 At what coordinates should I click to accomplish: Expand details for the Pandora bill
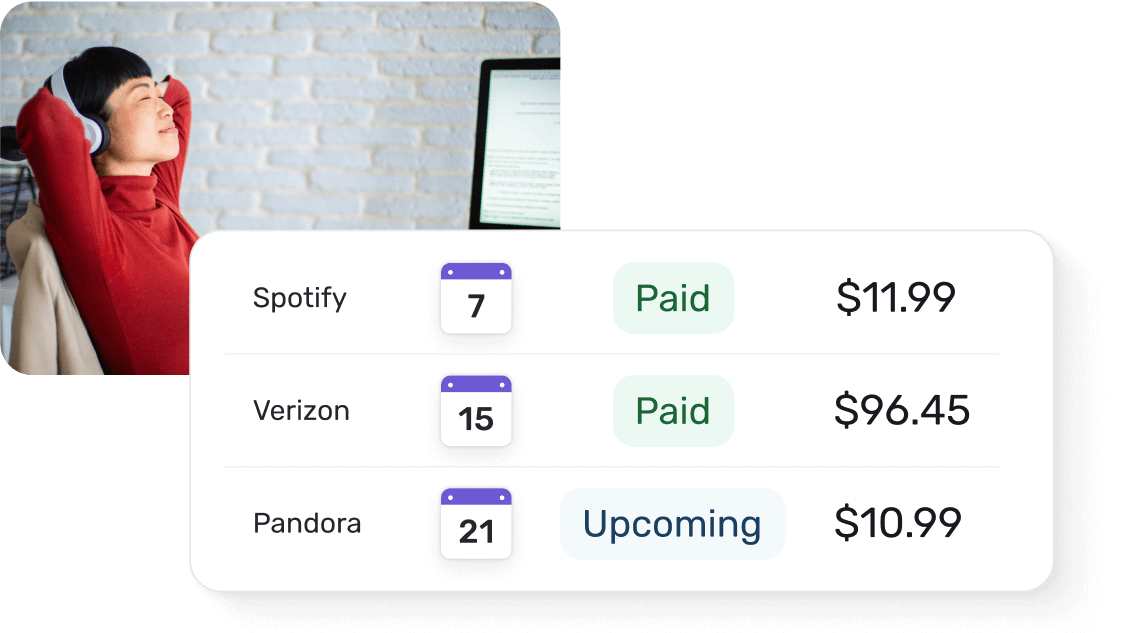tap(600, 523)
